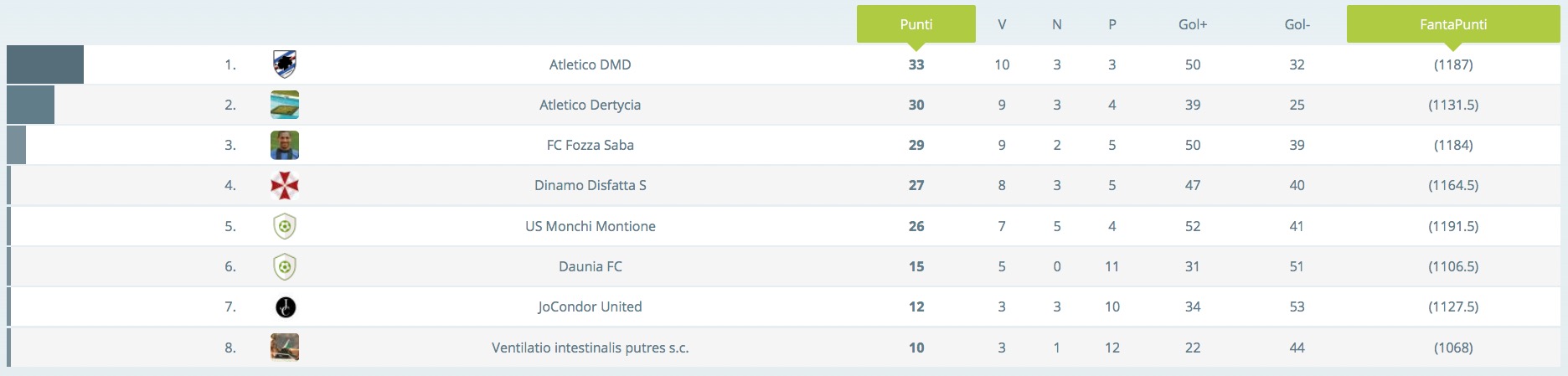Open the Ventilatio intestinalis putres team image

pyautogui.click(x=285, y=347)
